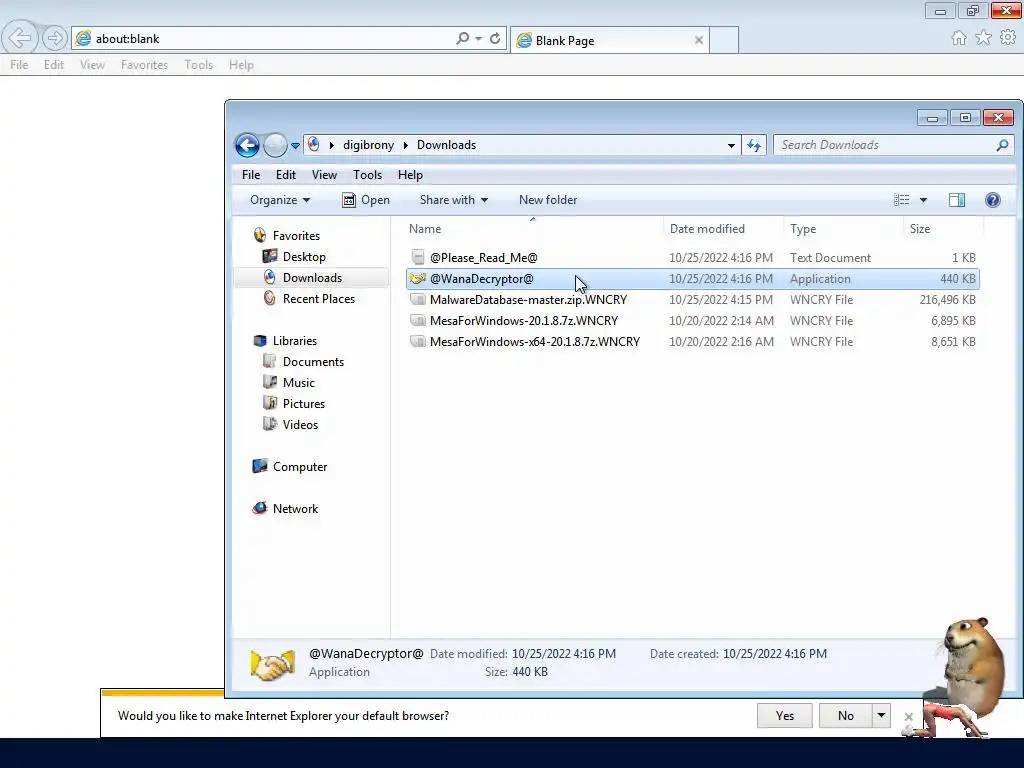The image size is (1024, 768).
Task: Select Downloads in the navigation pane
Action: coord(312,278)
